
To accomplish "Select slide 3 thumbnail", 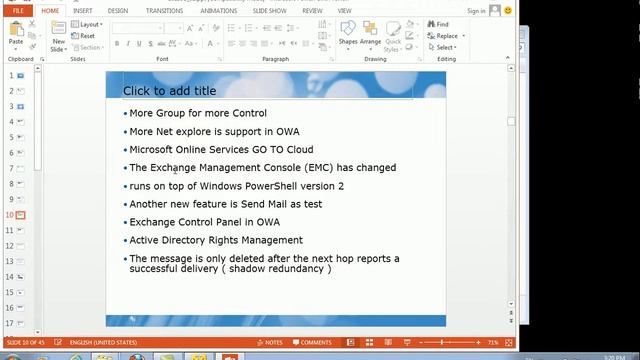I will pos(20,107).
